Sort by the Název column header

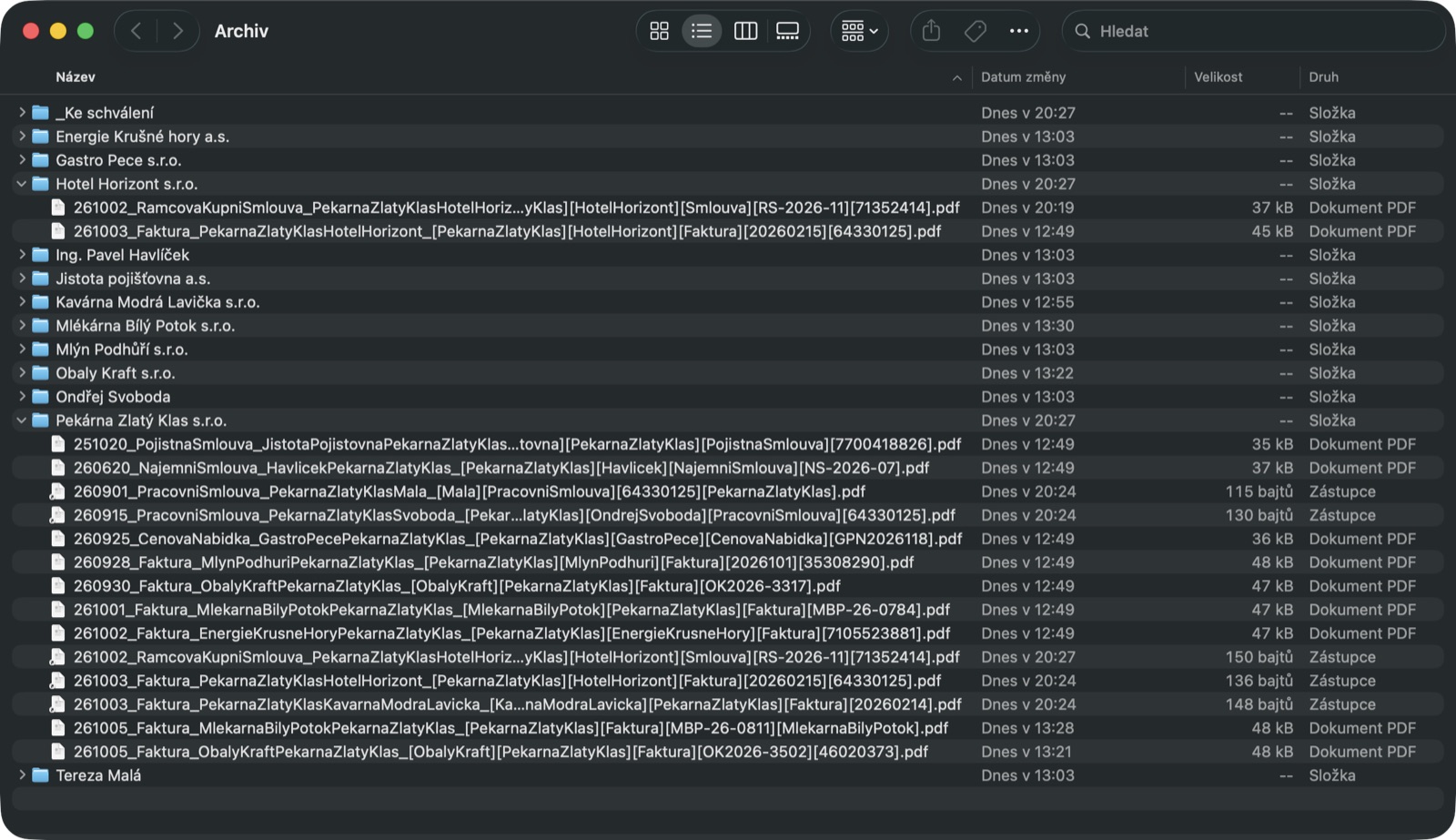76,77
